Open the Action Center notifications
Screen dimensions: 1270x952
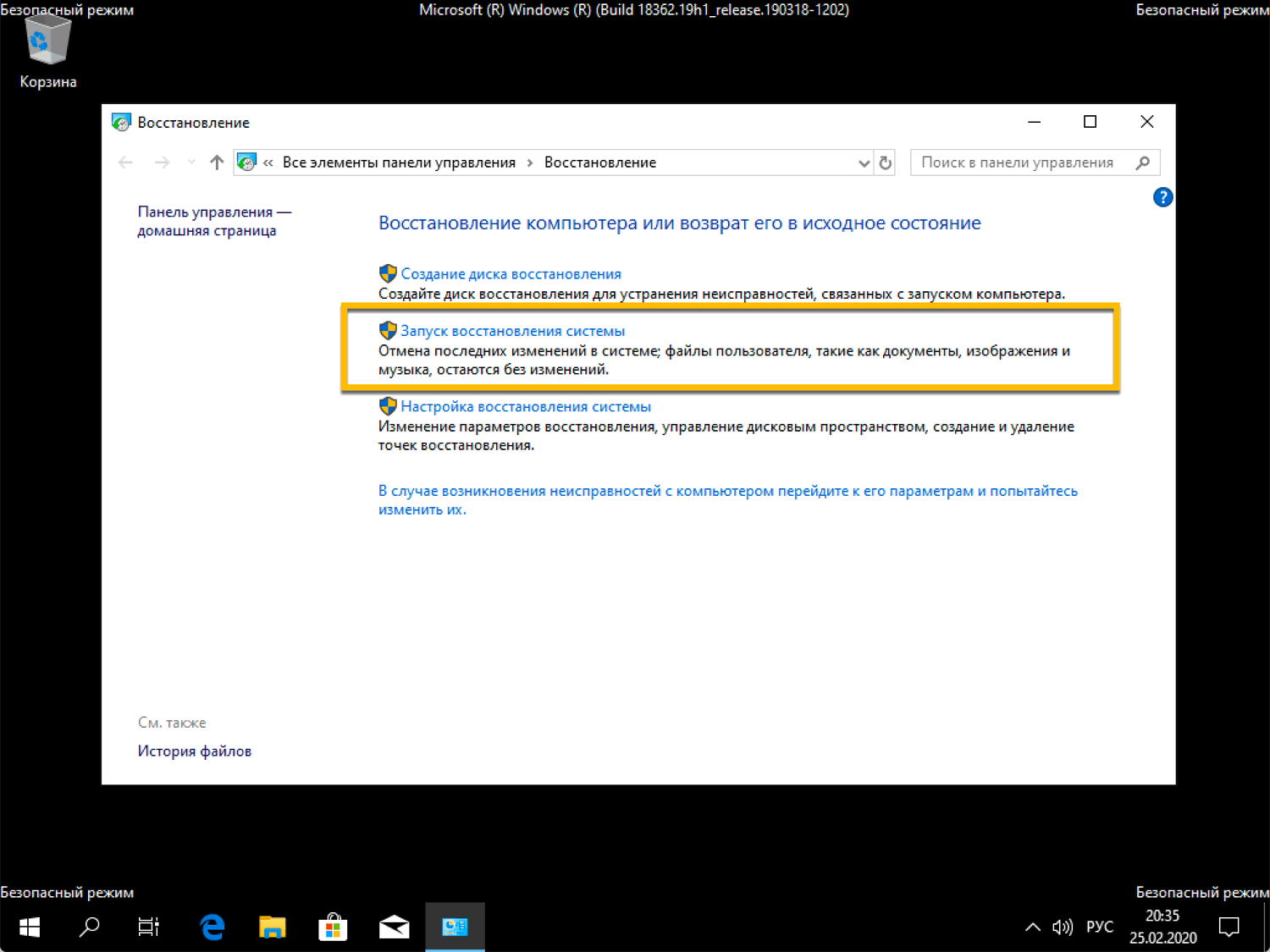click(1229, 927)
